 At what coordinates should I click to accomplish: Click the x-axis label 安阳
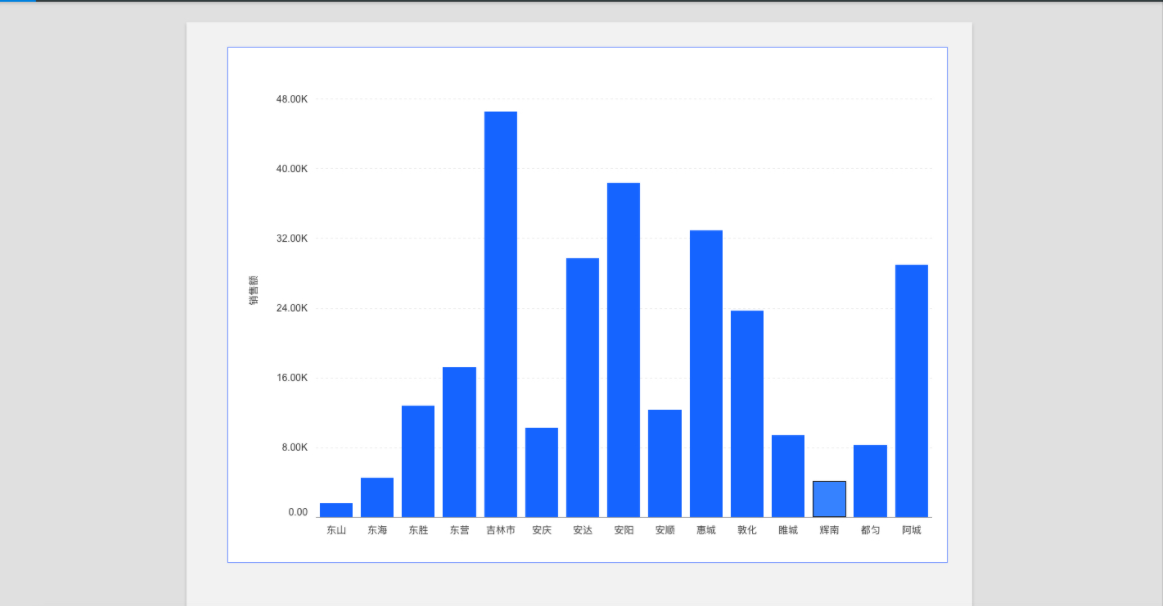click(x=624, y=530)
